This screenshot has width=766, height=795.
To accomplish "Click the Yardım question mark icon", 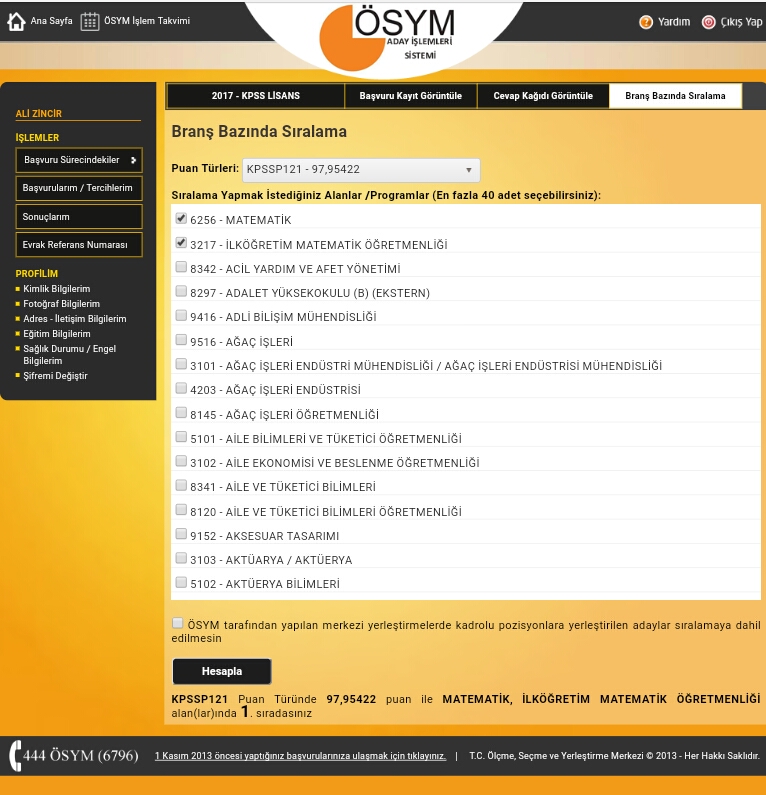I will (646, 22).
